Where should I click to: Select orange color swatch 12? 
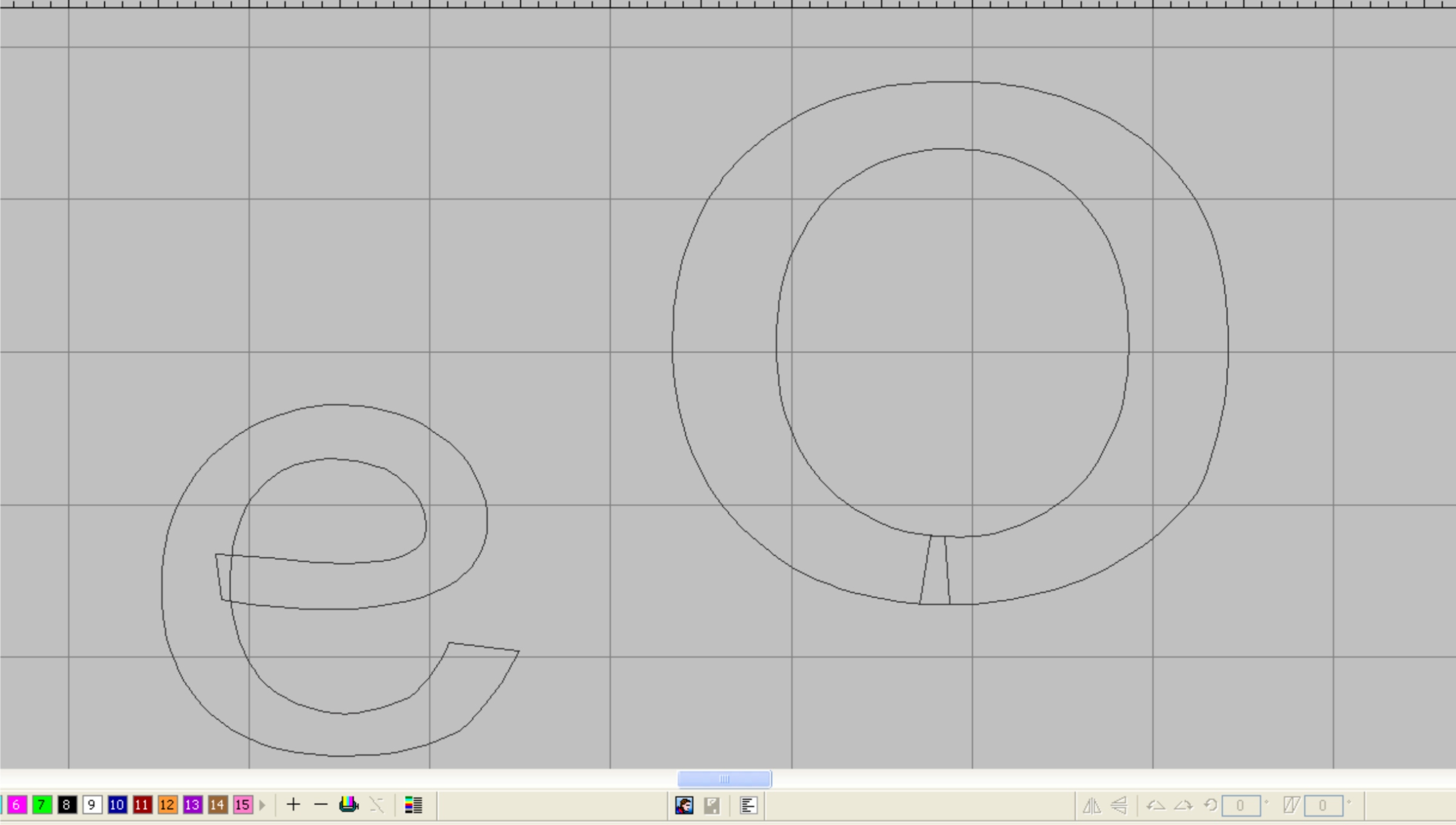coord(167,805)
